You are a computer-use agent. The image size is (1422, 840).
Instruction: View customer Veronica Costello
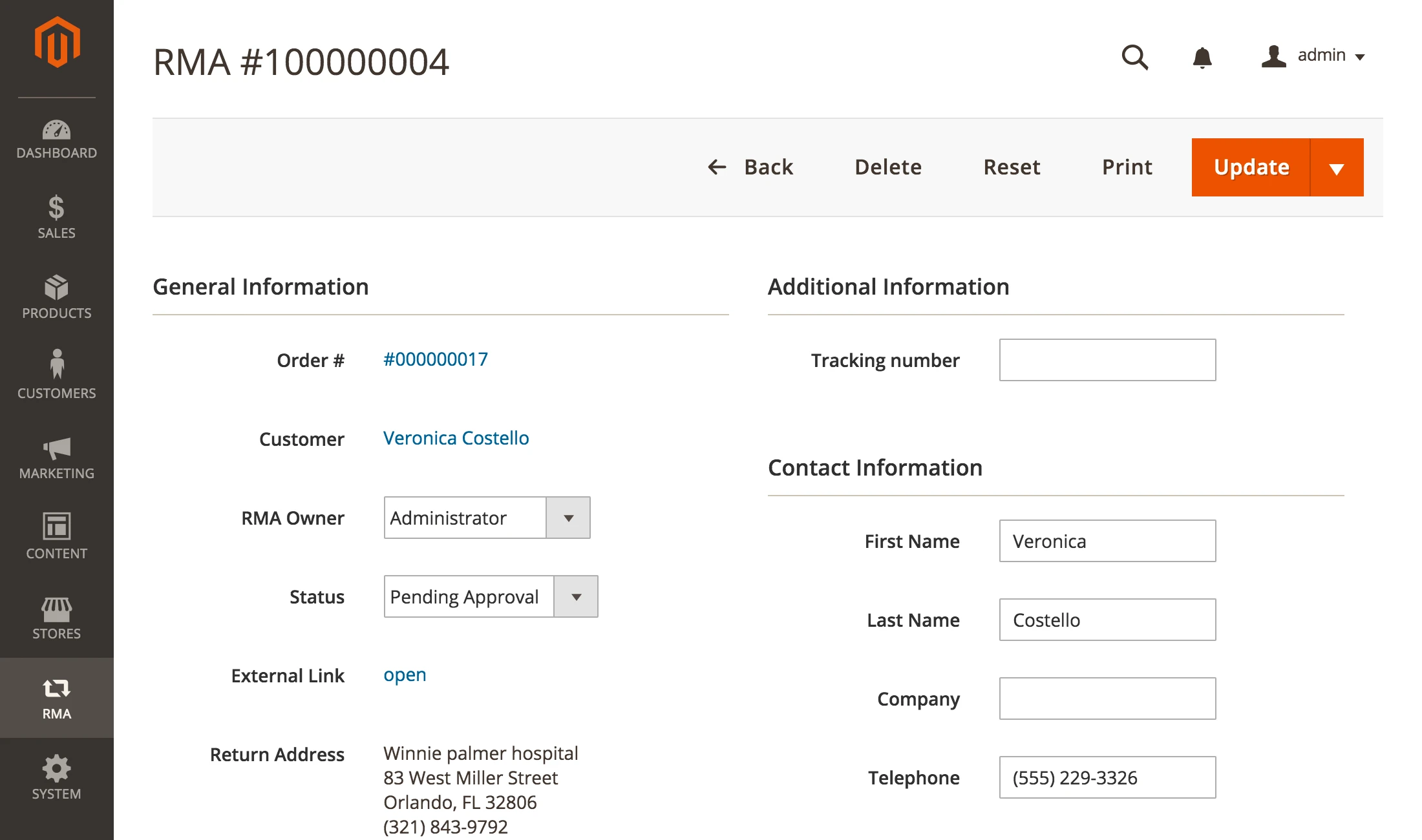[456, 438]
